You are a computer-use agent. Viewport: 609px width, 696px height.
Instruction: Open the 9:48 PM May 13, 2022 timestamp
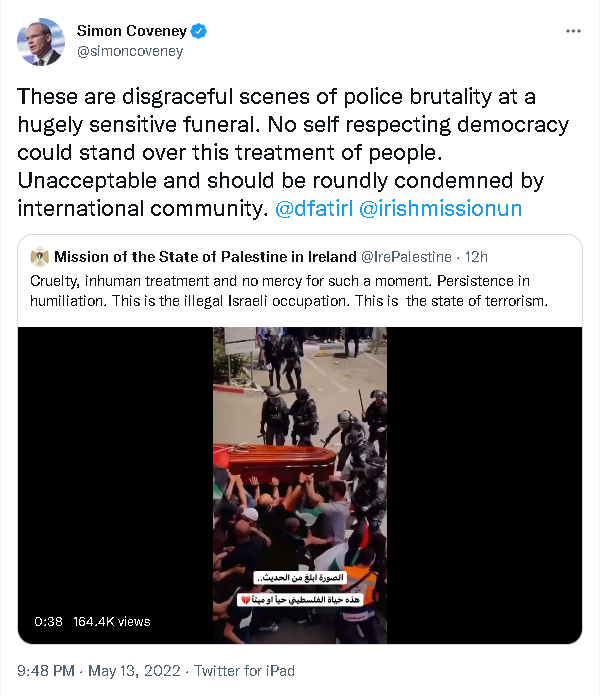[x=99, y=671]
